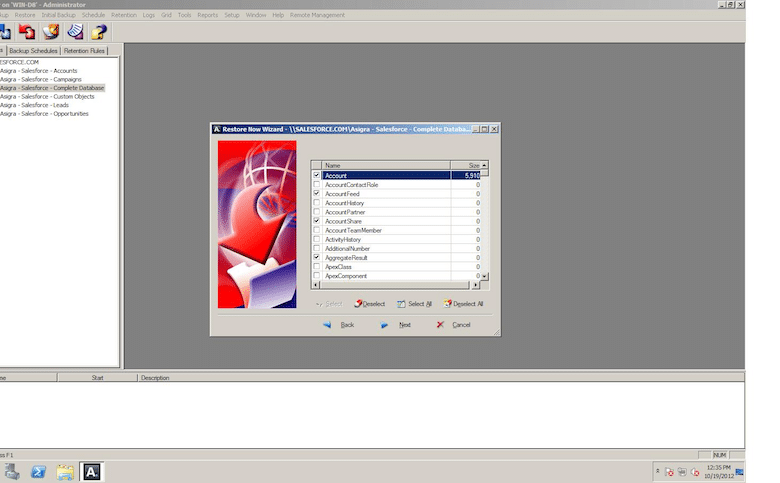Click the Description column header in log panel
The height and width of the screenshot is (483, 780).
[441, 378]
